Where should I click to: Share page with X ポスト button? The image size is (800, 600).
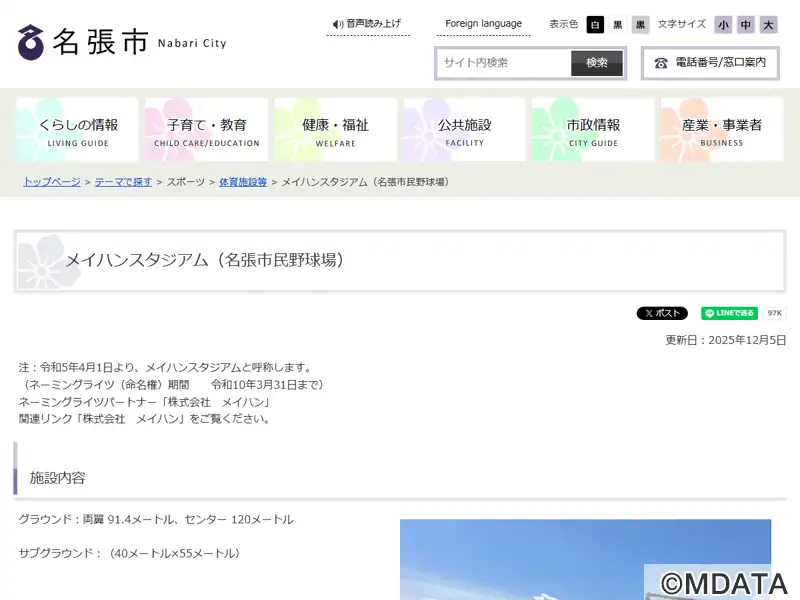(662, 313)
